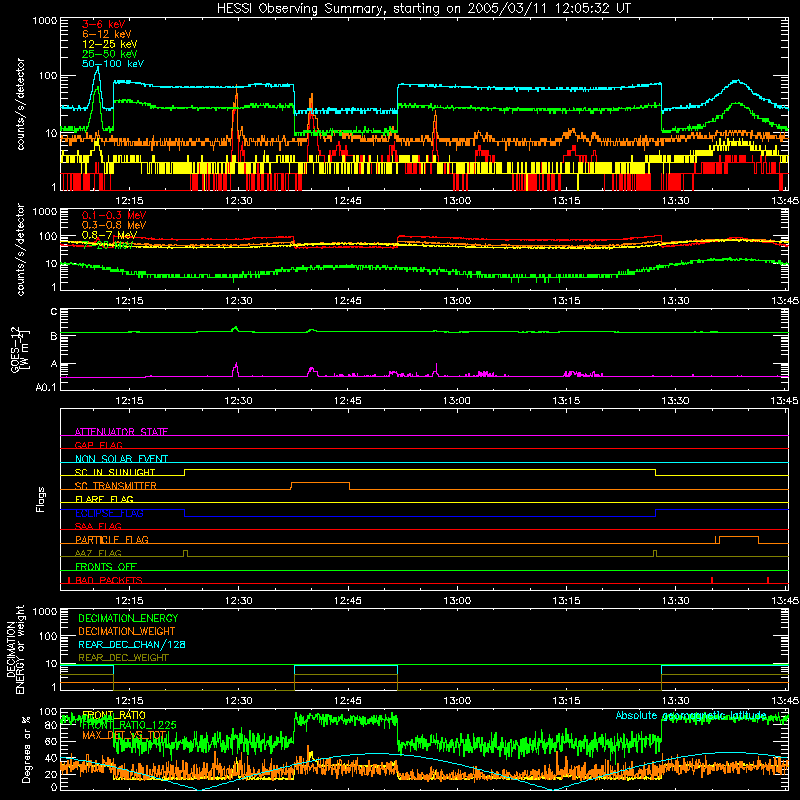Click the GAP_FLAG label

(x=98, y=445)
